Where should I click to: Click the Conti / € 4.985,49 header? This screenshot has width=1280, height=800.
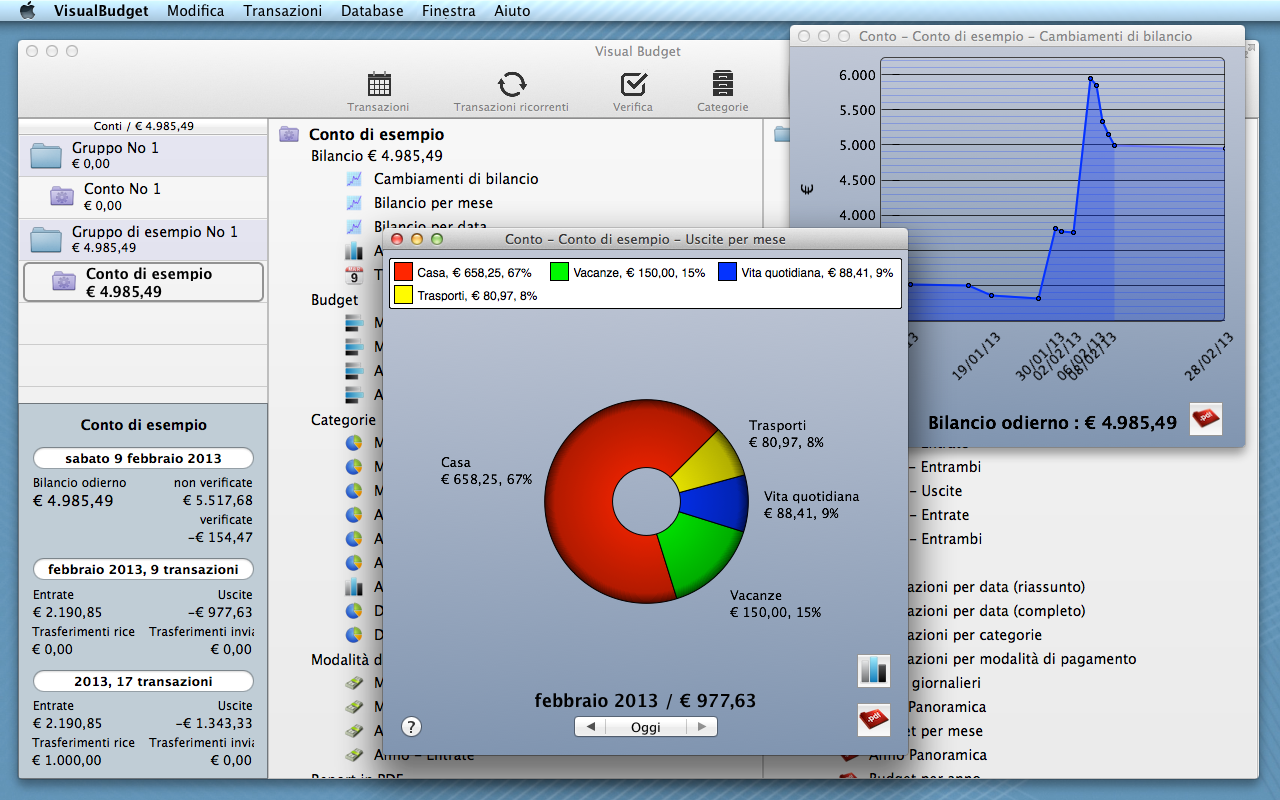144,126
